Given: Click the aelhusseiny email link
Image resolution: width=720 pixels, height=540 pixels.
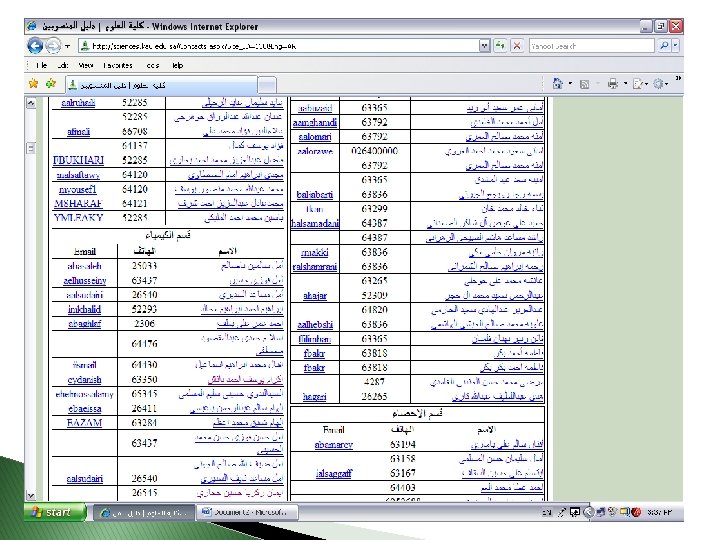Looking at the screenshot, I should tap(84, 281).
